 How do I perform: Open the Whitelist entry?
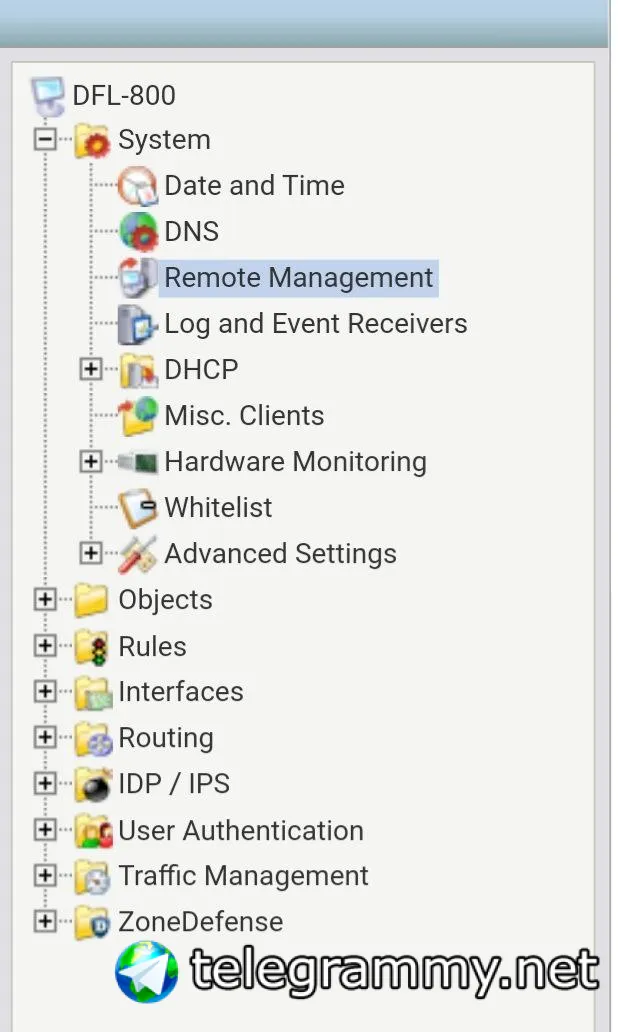coord(219,508)
